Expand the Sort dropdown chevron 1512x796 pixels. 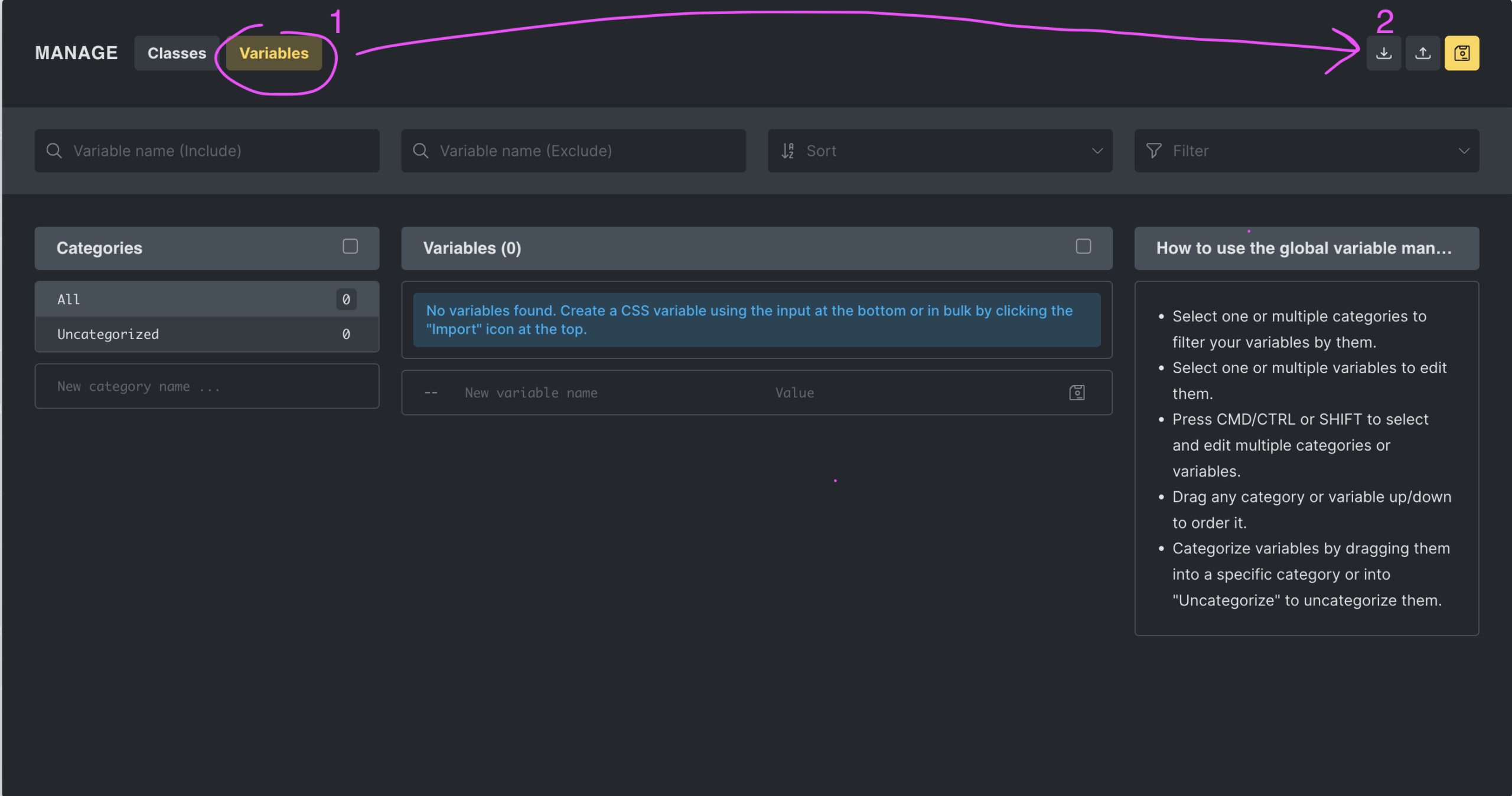click(x=1097, y=151)
